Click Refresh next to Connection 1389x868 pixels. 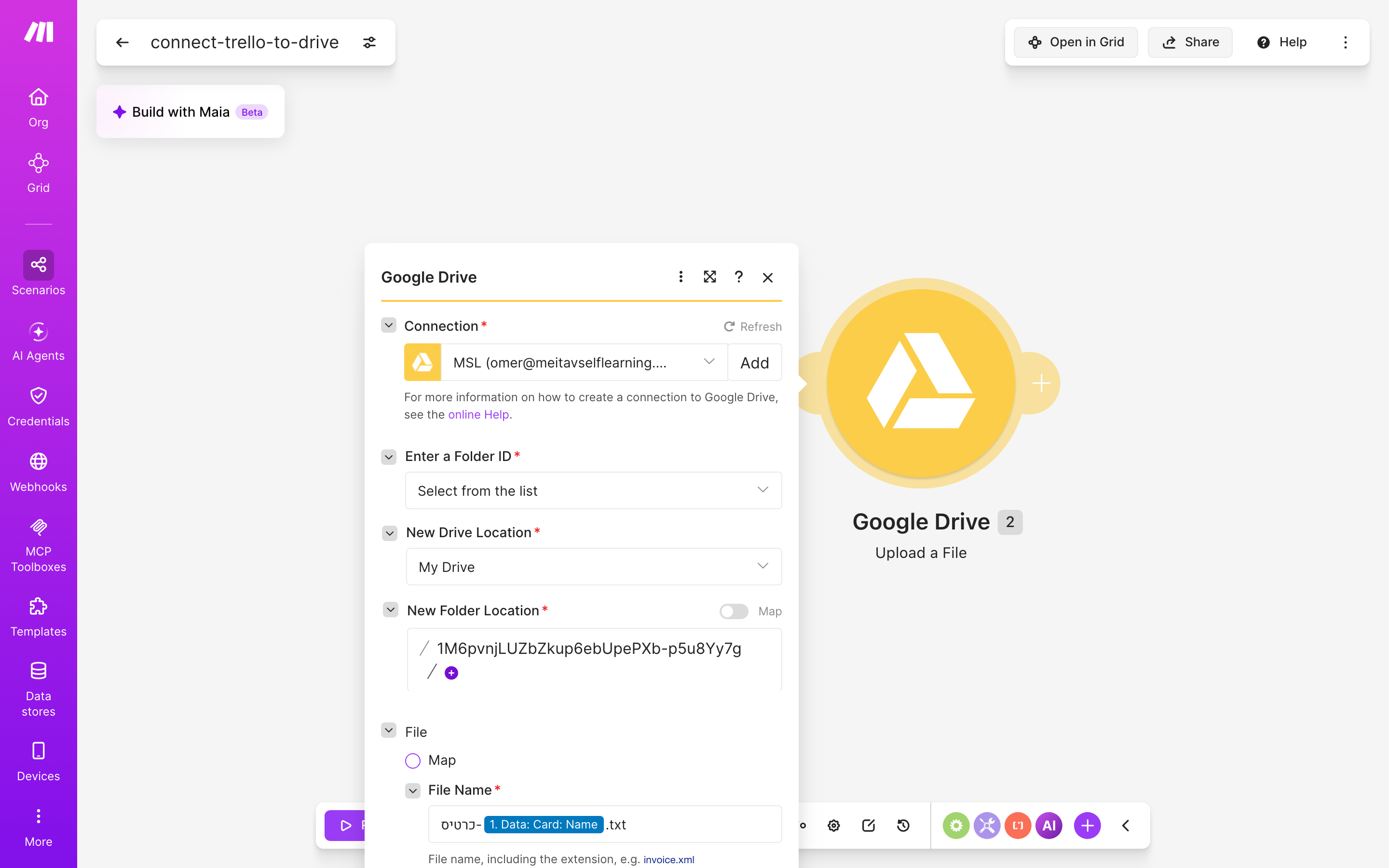(753, 326)
